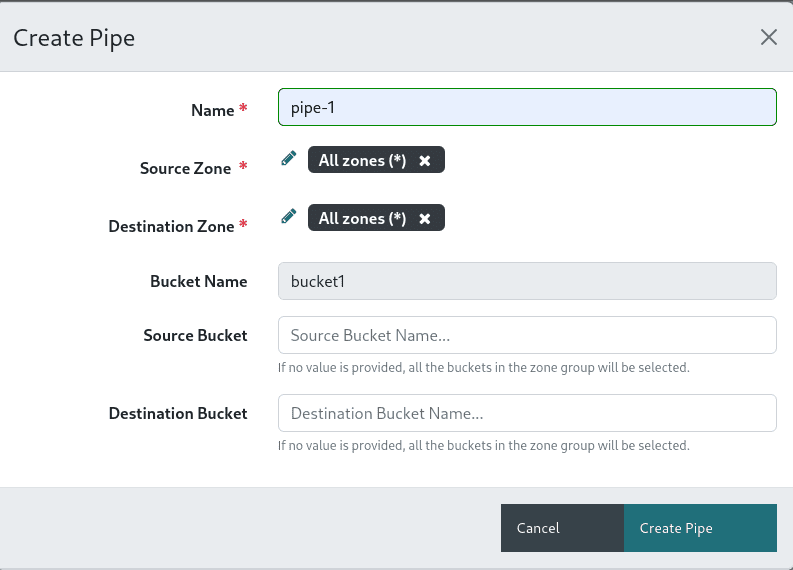Click the Create Pipe dialog title
793x570 pixels.
pos(73,38)
